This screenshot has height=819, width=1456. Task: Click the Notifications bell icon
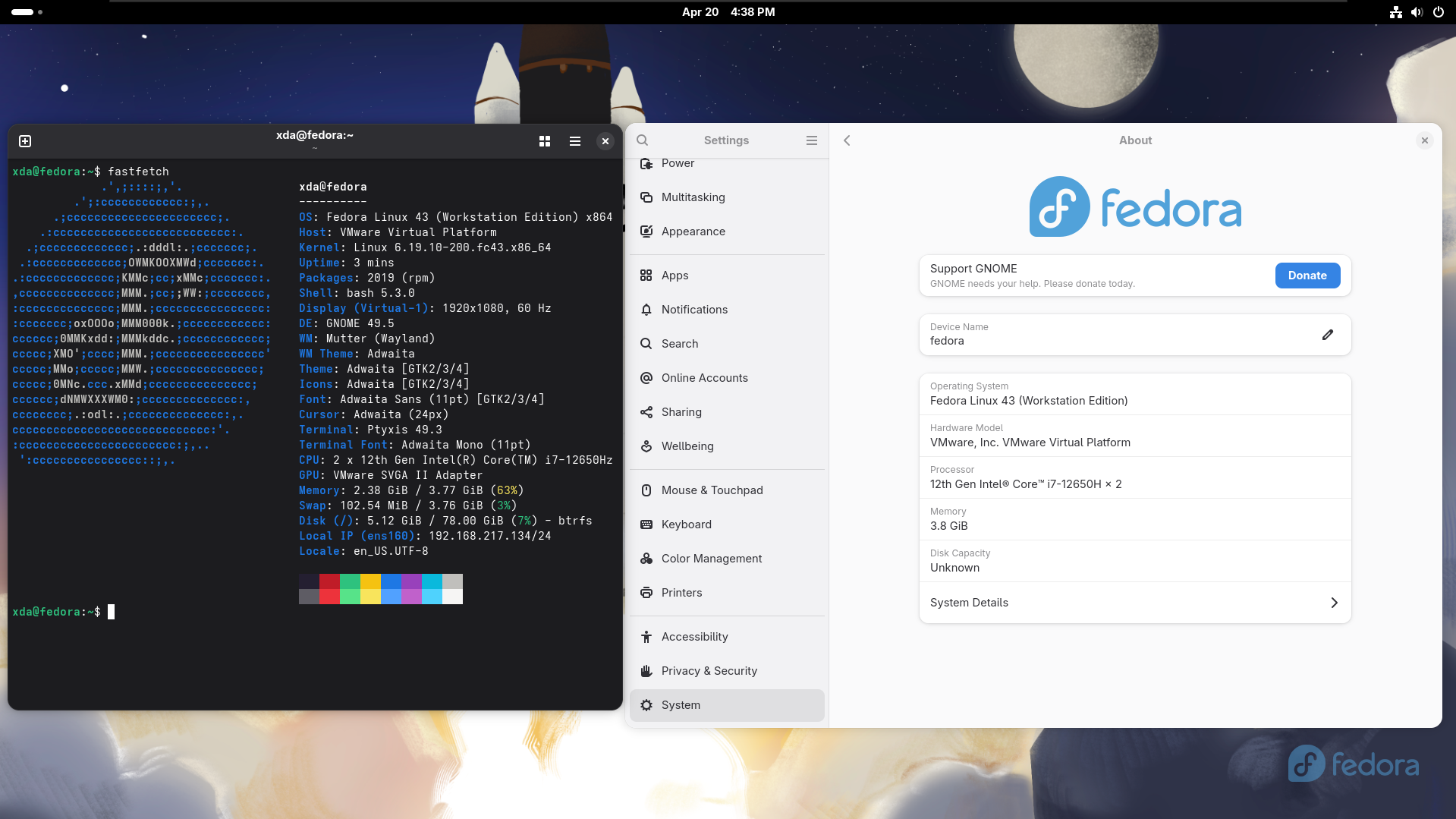click(646, 310)
